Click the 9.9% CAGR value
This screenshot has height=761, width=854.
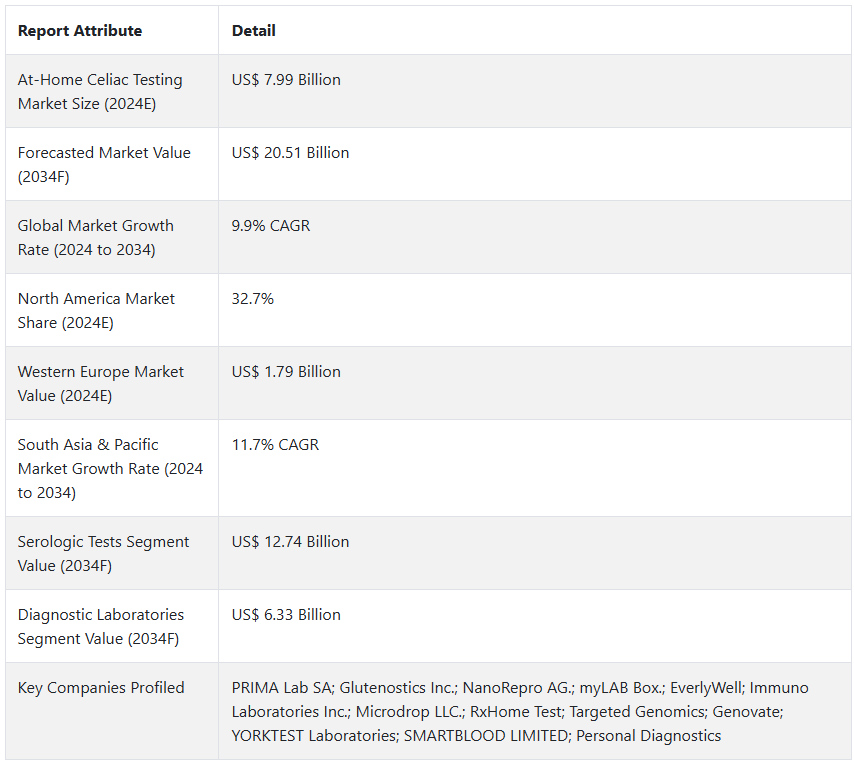271,226
